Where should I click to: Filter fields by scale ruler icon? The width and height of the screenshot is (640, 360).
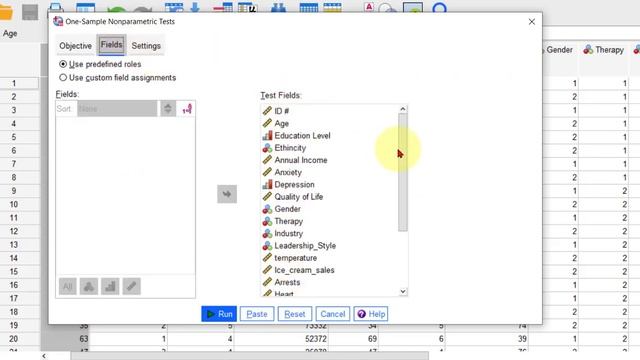[x=131, y=286]
